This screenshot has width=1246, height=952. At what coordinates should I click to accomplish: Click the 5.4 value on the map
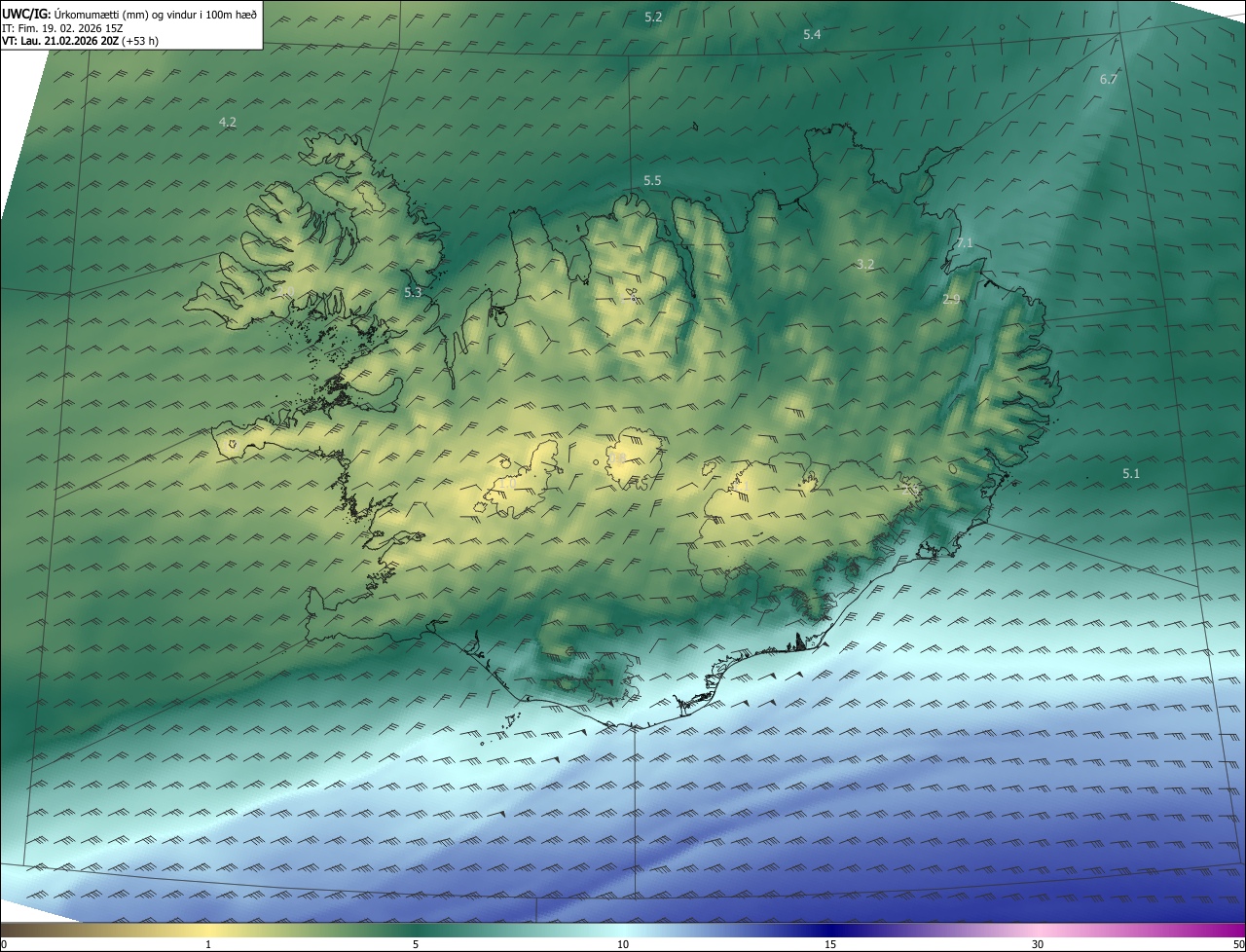812,34
